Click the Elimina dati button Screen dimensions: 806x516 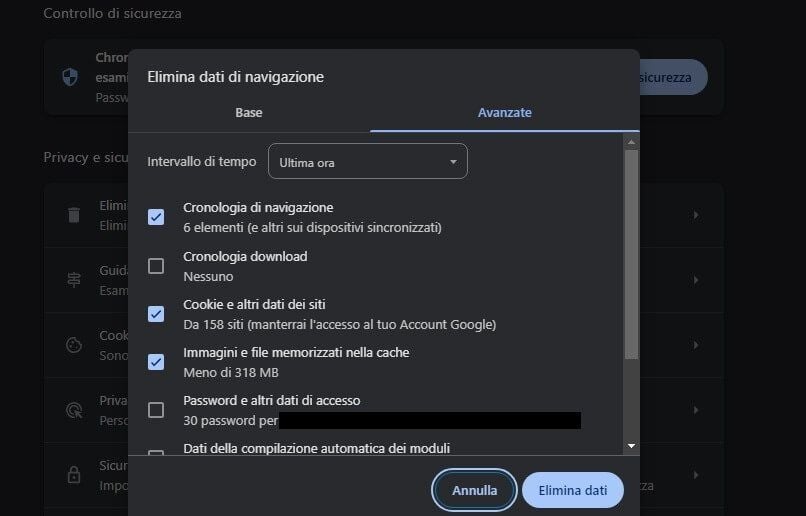click(572, 491)
